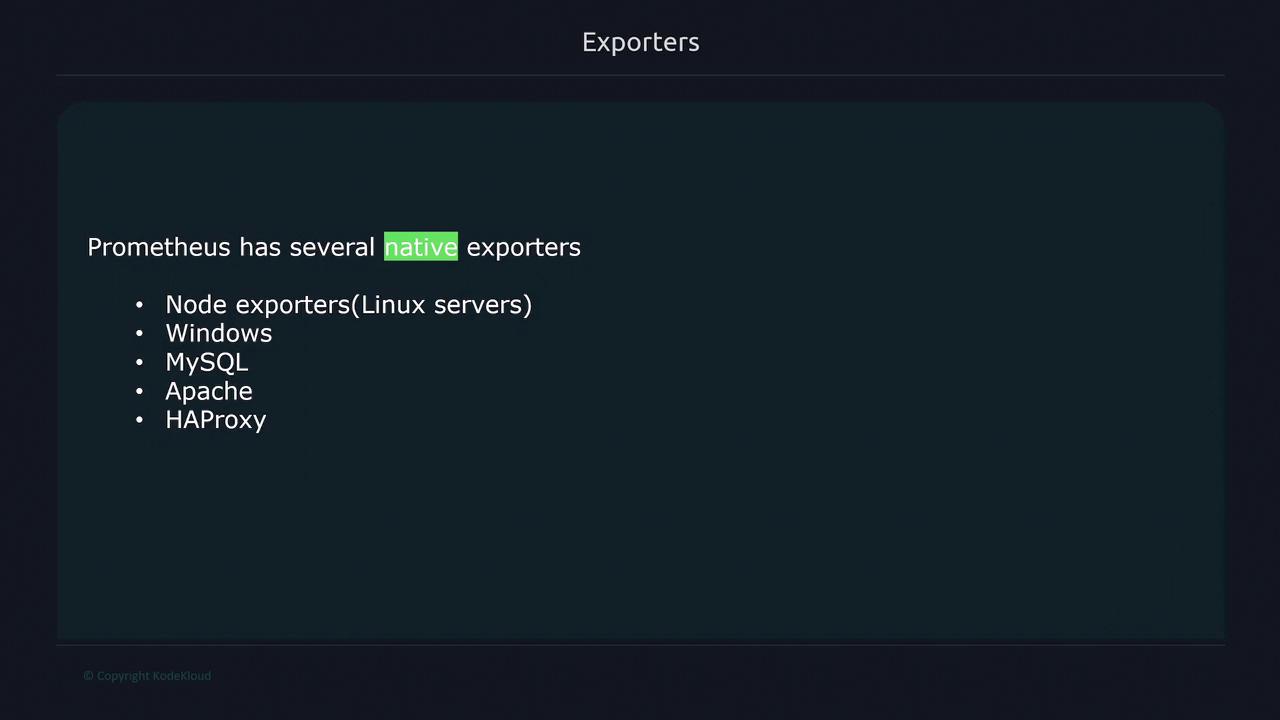Select the HAProxy list item

tap(215, 420)
